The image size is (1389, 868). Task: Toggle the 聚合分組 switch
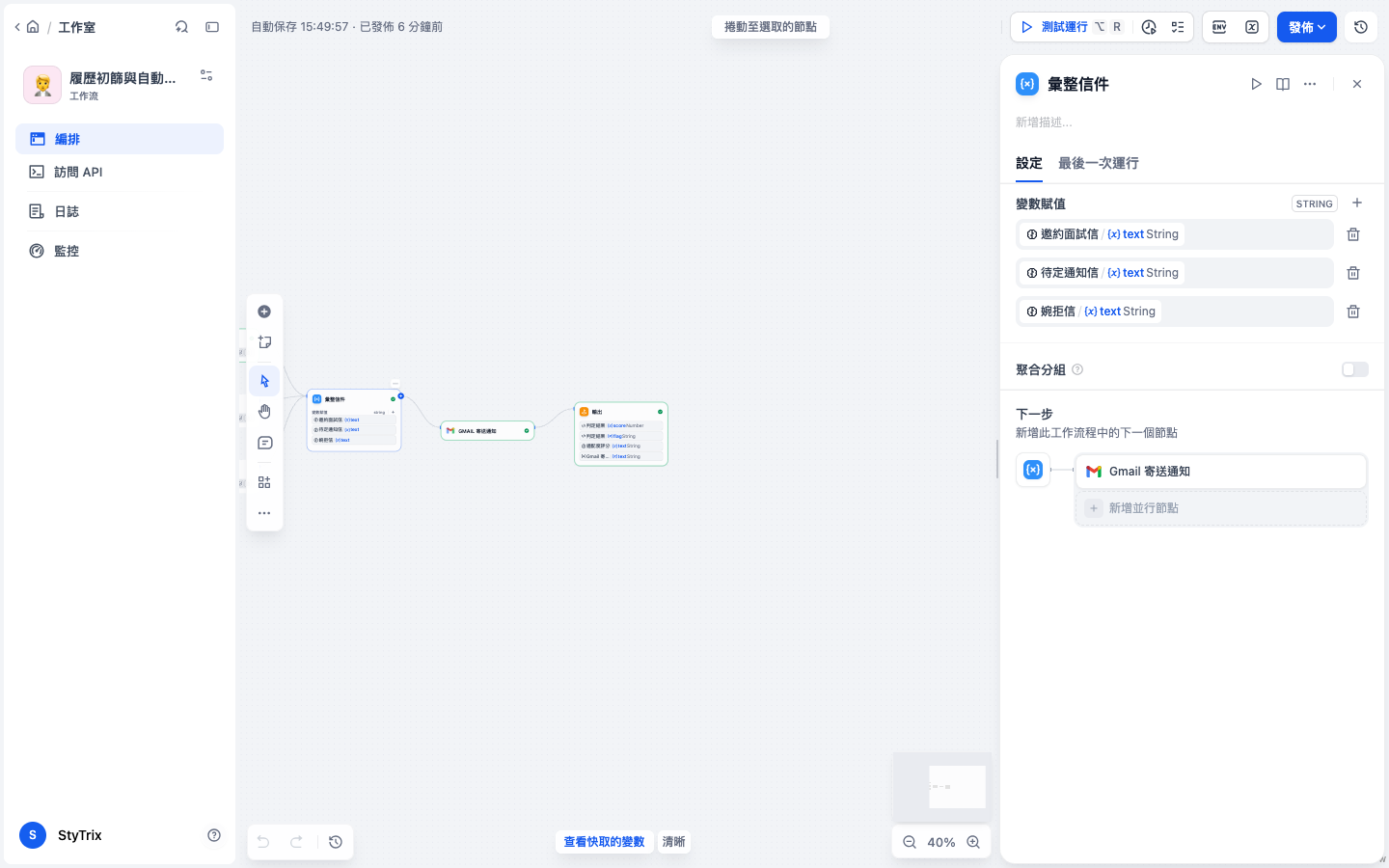[1355, 369]
